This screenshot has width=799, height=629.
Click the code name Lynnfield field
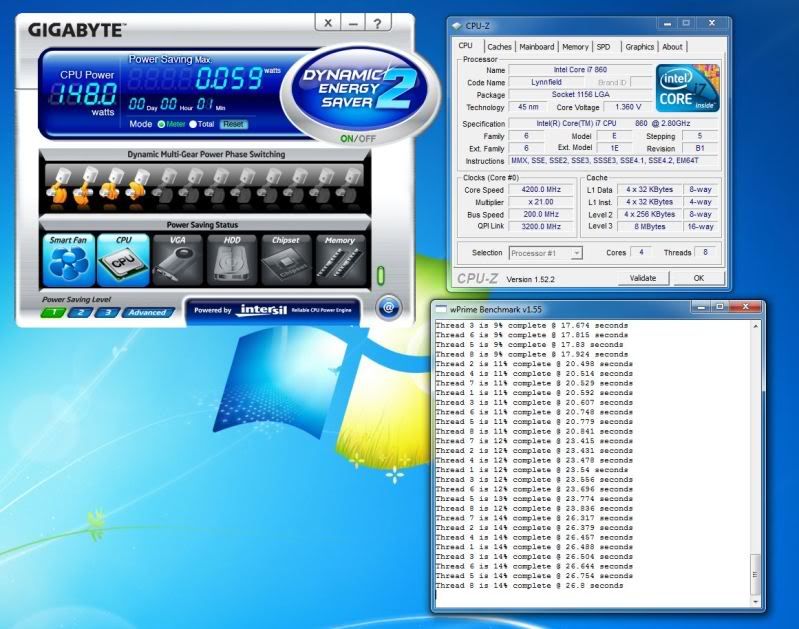pos(546,82)
